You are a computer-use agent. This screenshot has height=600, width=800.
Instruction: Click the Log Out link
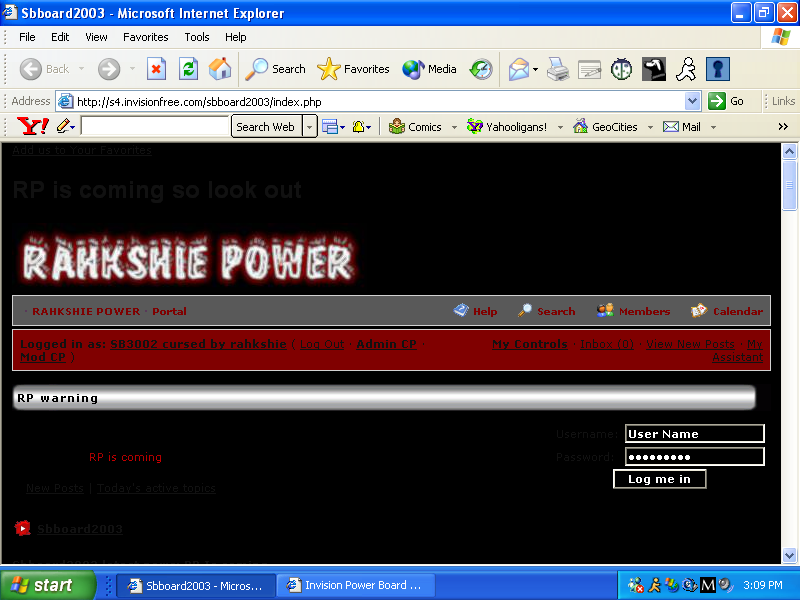(322, 344)
